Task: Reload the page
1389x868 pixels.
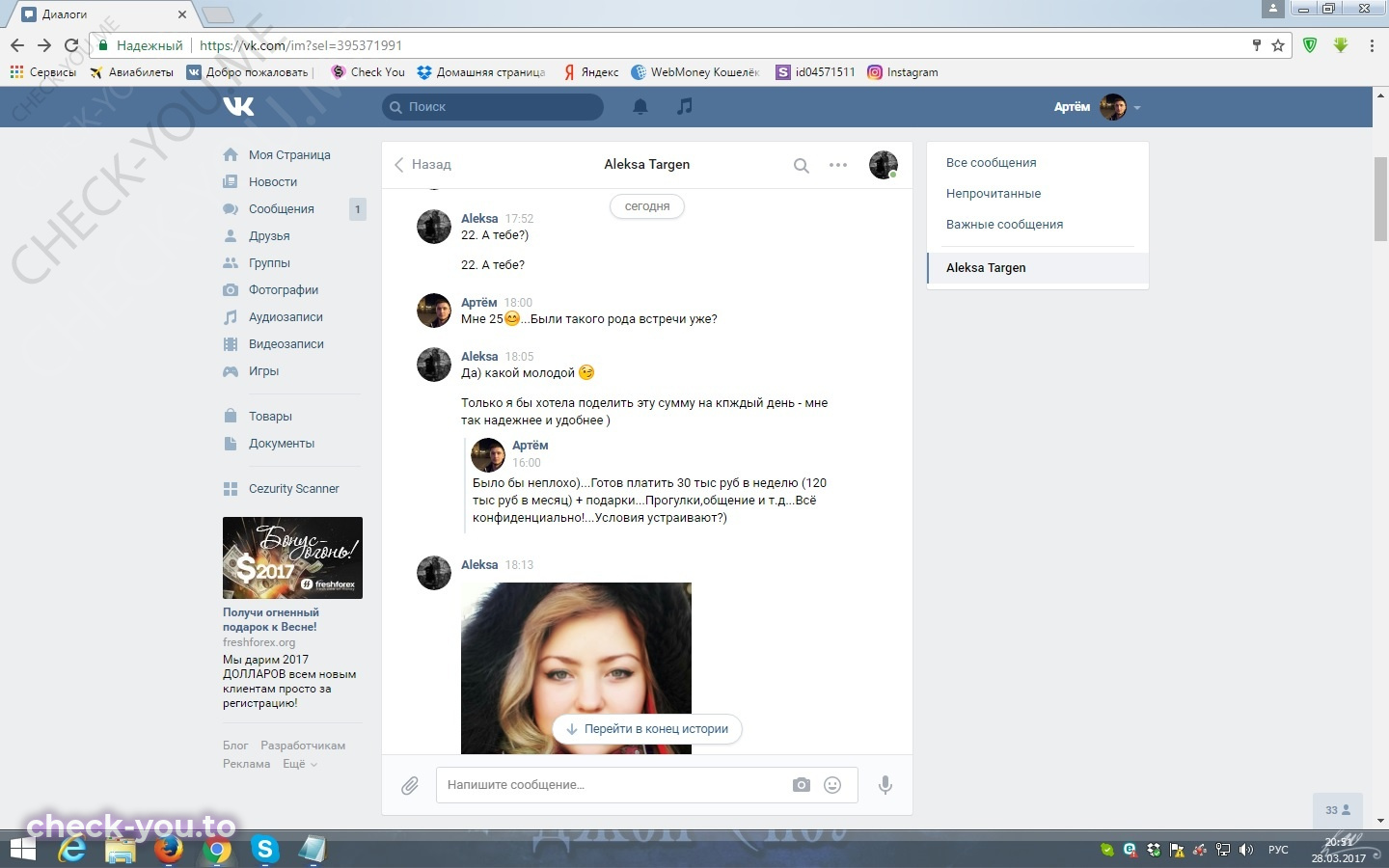Action: 71,45
